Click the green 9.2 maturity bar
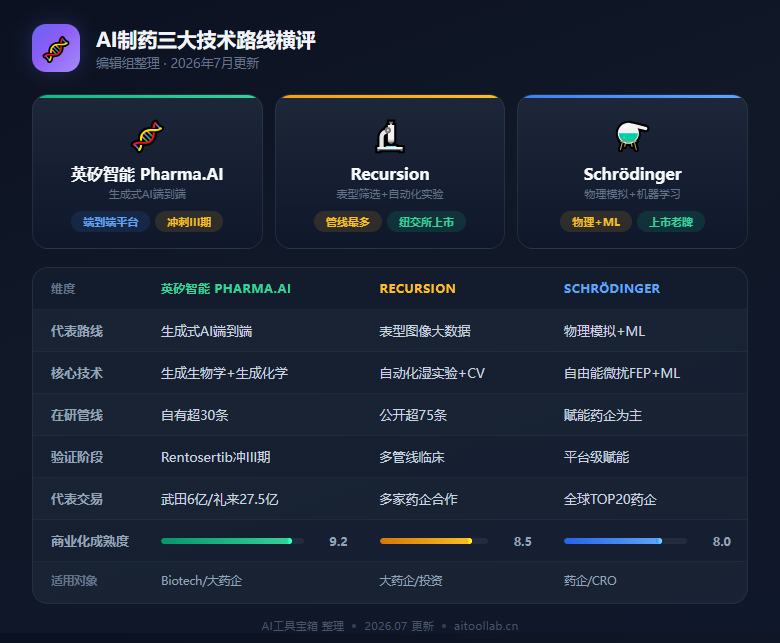Viewport: 780px width, 643px height. [232, 541]
